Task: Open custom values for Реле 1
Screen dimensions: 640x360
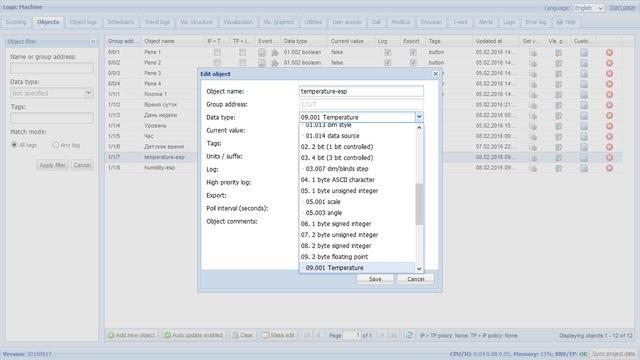Action: pos(584,52)
